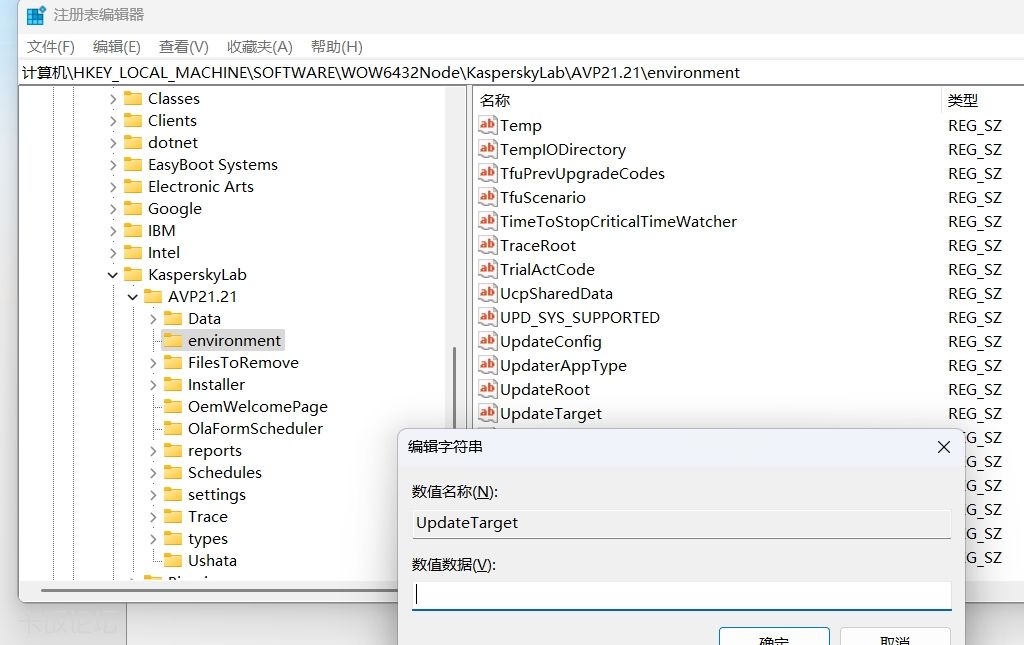Select the TfuPrevUpgradeCodes value icon
Image resolution: width=1024 pixels, height=645 pixels.
[x=487, y=173]
